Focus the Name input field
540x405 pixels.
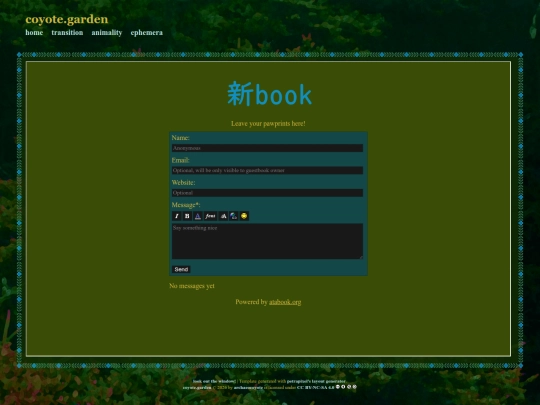267,148
